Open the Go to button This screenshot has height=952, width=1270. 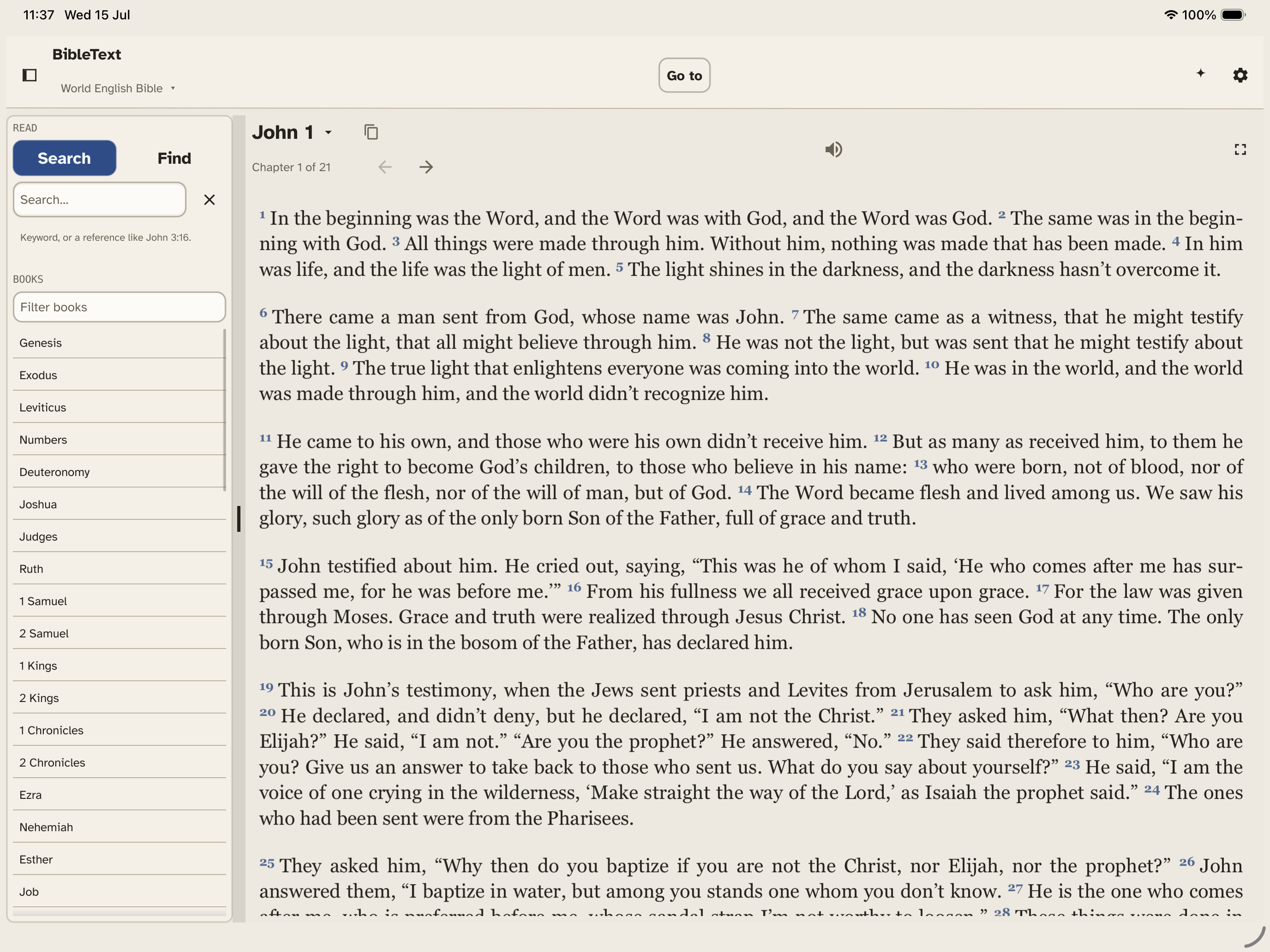pos(684,75)
